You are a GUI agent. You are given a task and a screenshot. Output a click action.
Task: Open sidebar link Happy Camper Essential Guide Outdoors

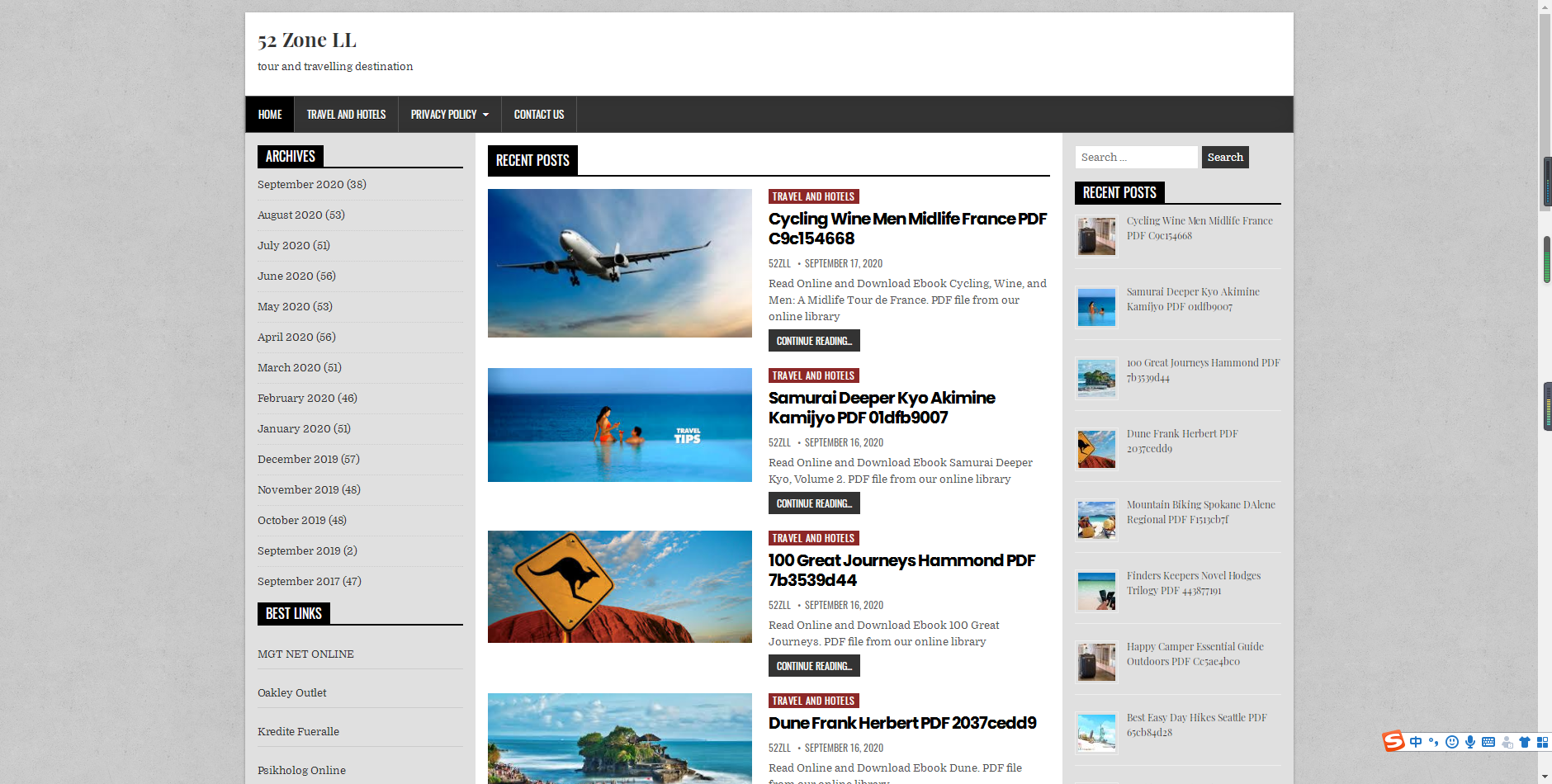[1195, 654]
